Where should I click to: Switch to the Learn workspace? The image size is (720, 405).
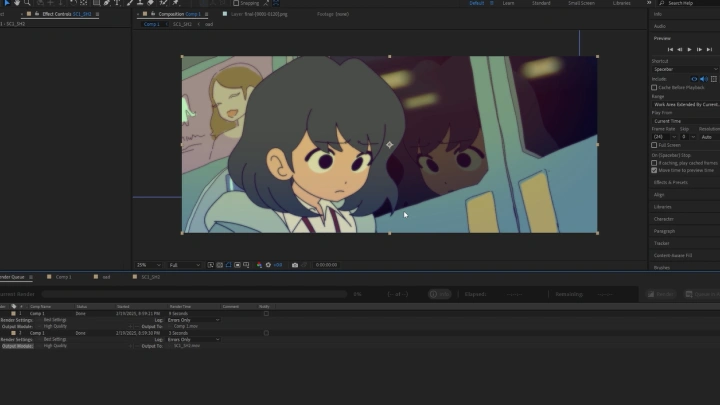point(508,3)
